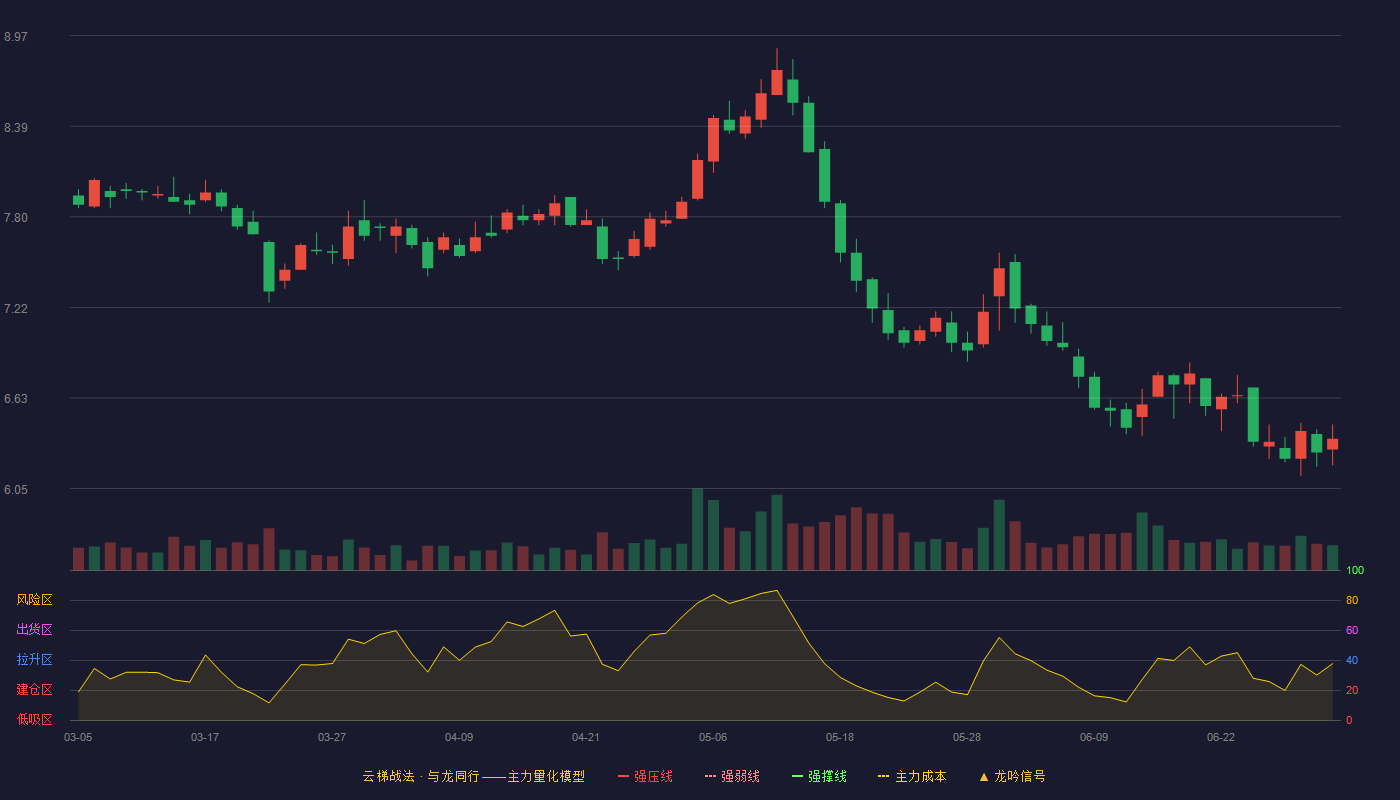Screen dimensions: 1400x800
Task: Click the 80 indicator scale label
Action: pyautogui.click(x=1352, y=601)
